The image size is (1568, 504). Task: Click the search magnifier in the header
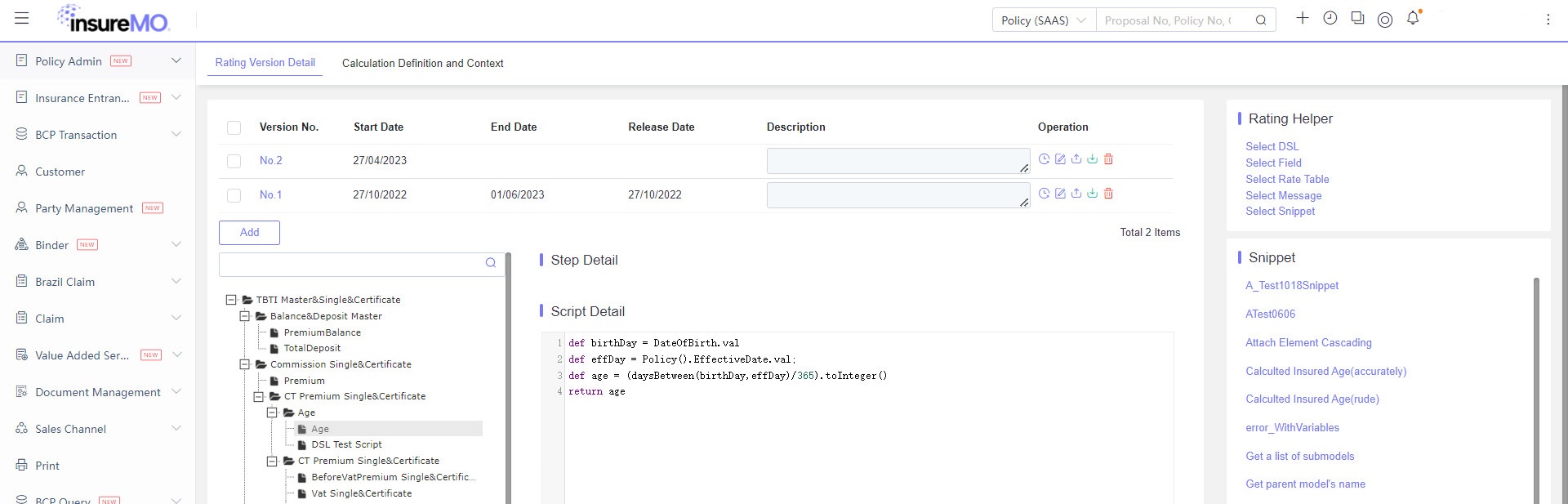(x=1261, y=20)
